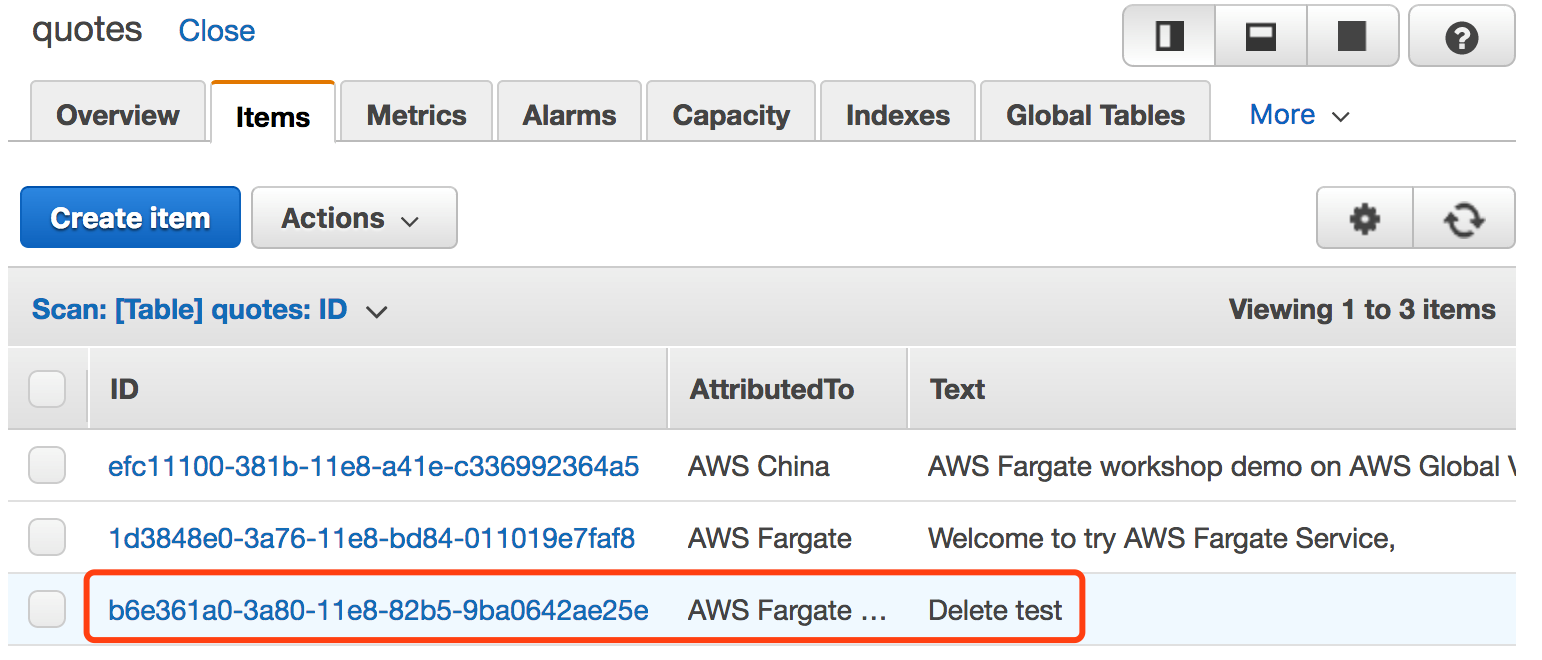Switch to bottom panel layout icon
The width and height of the screenshot is (1542, 660).
pos(1260,37)
